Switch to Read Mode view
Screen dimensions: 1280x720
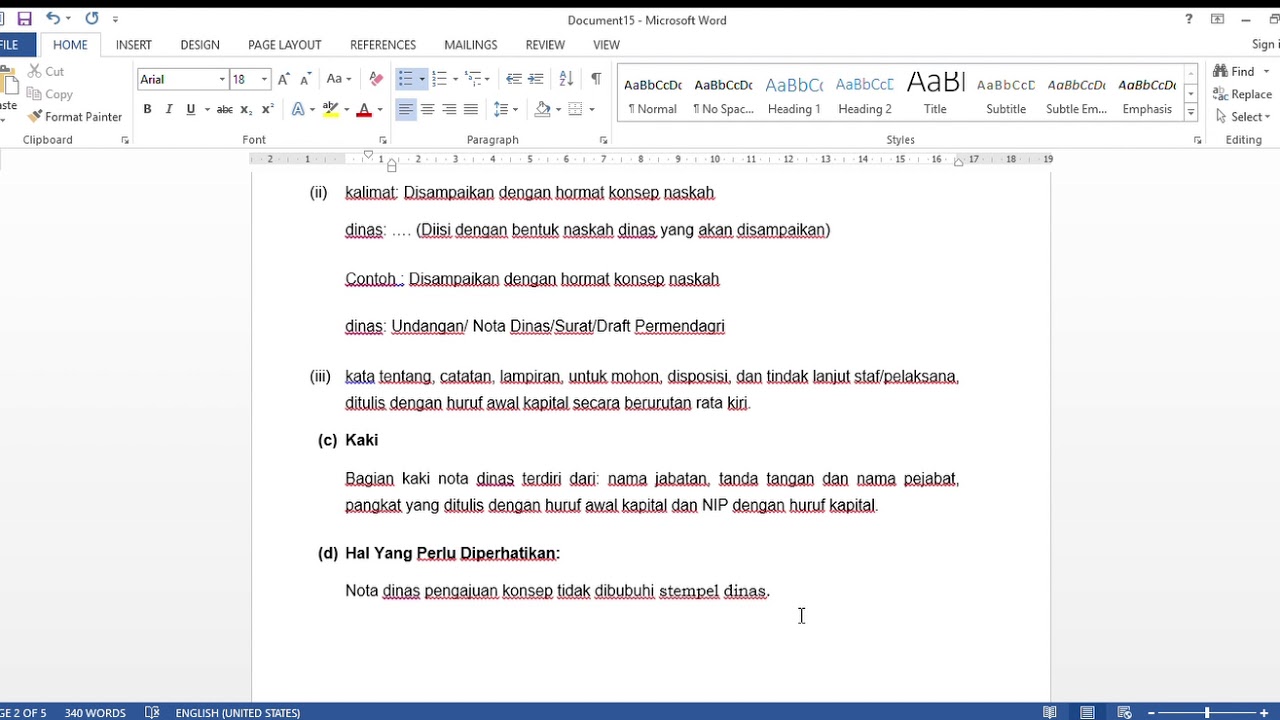[x=1050, y=713]
